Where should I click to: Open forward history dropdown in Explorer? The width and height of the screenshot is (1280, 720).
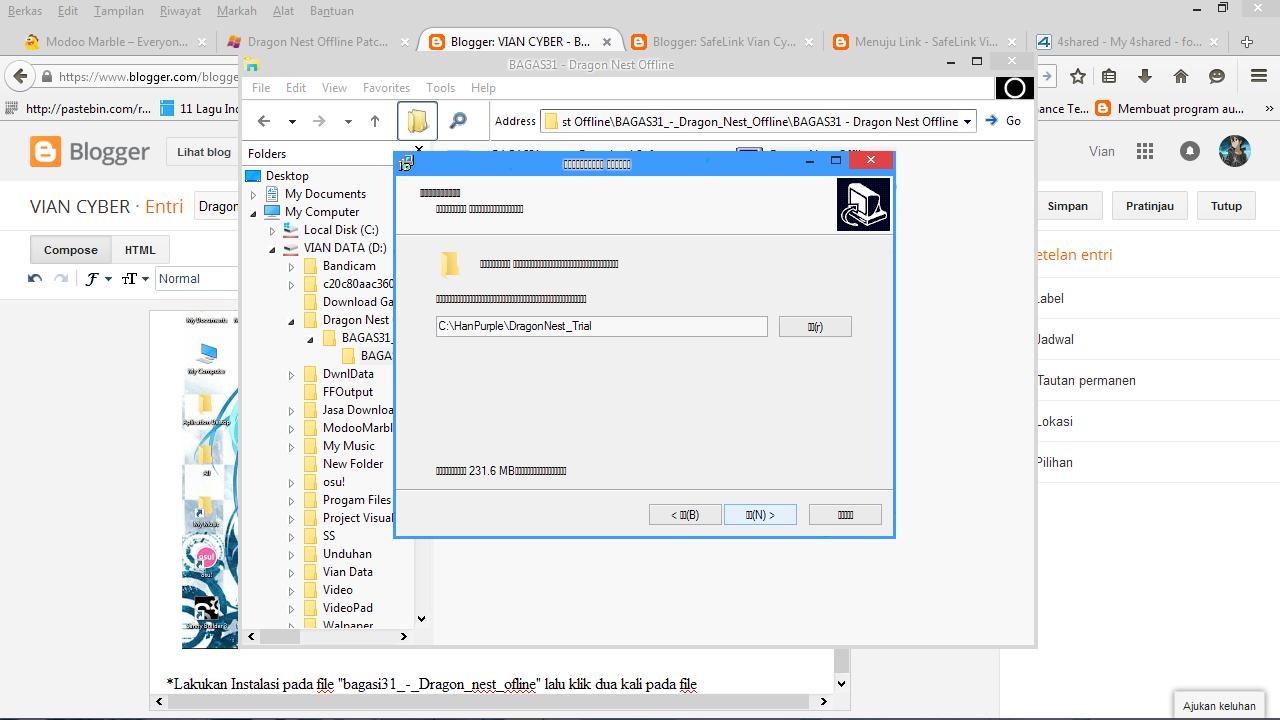click(x=348, y=122)
